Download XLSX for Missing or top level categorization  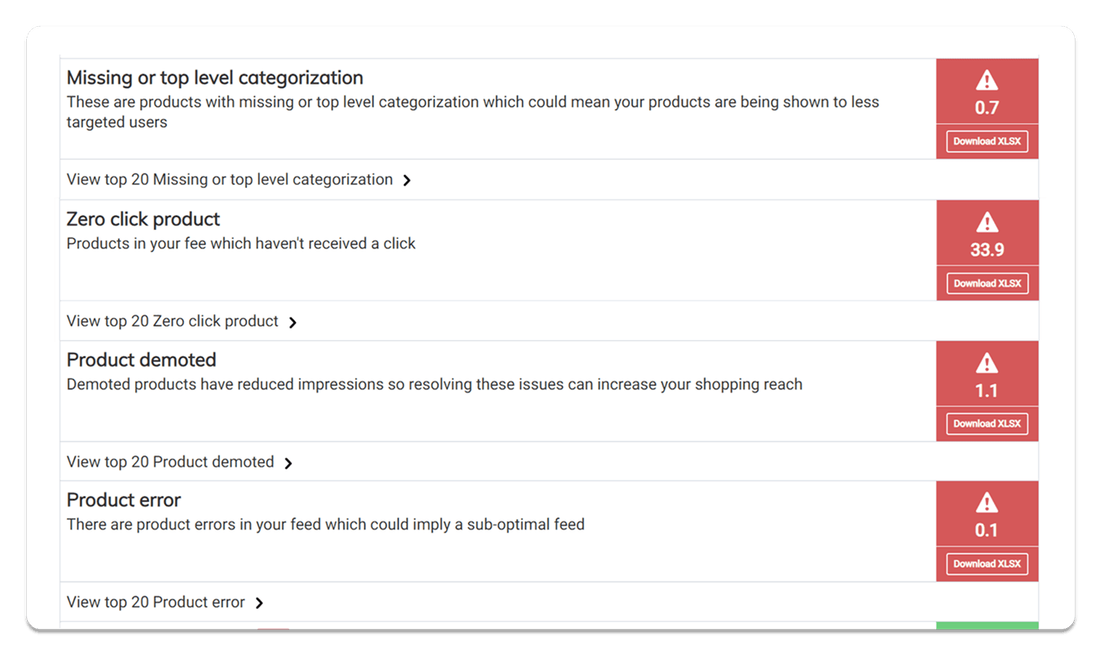(986, 141)
